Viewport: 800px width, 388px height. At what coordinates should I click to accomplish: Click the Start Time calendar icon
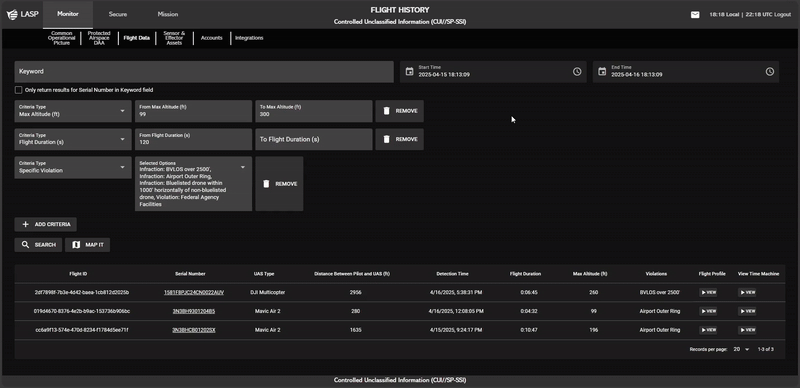click(x=409, y=71)
